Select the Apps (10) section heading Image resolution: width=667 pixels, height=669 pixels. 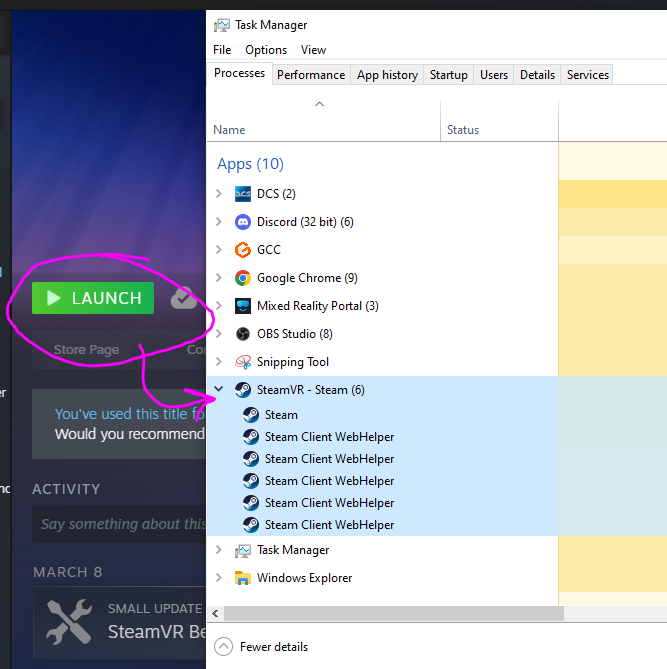click(250, 164)
